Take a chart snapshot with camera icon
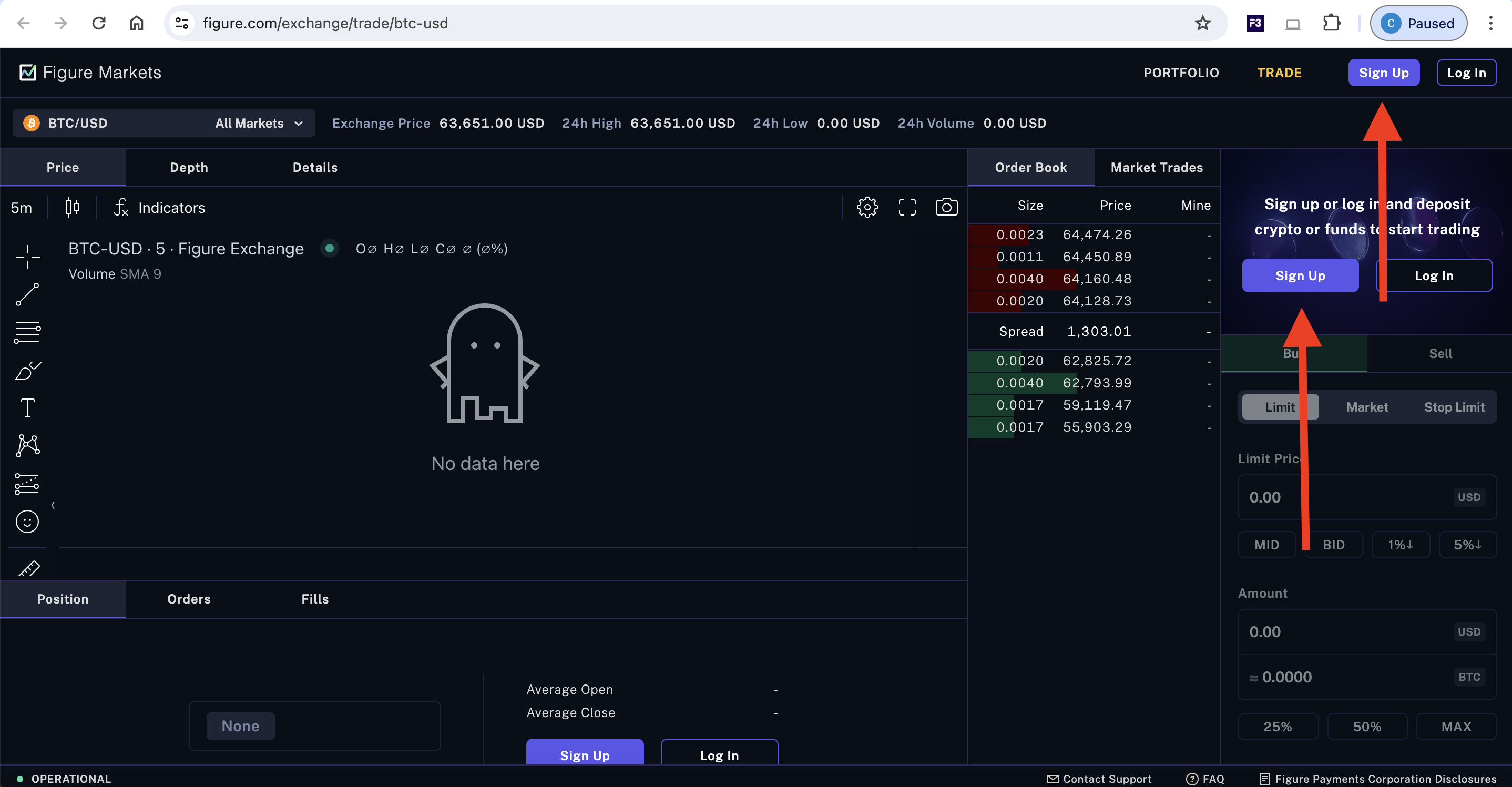The height and width of the screenshot is (787, 1512). pyautogui.click(x=946, y=207)
